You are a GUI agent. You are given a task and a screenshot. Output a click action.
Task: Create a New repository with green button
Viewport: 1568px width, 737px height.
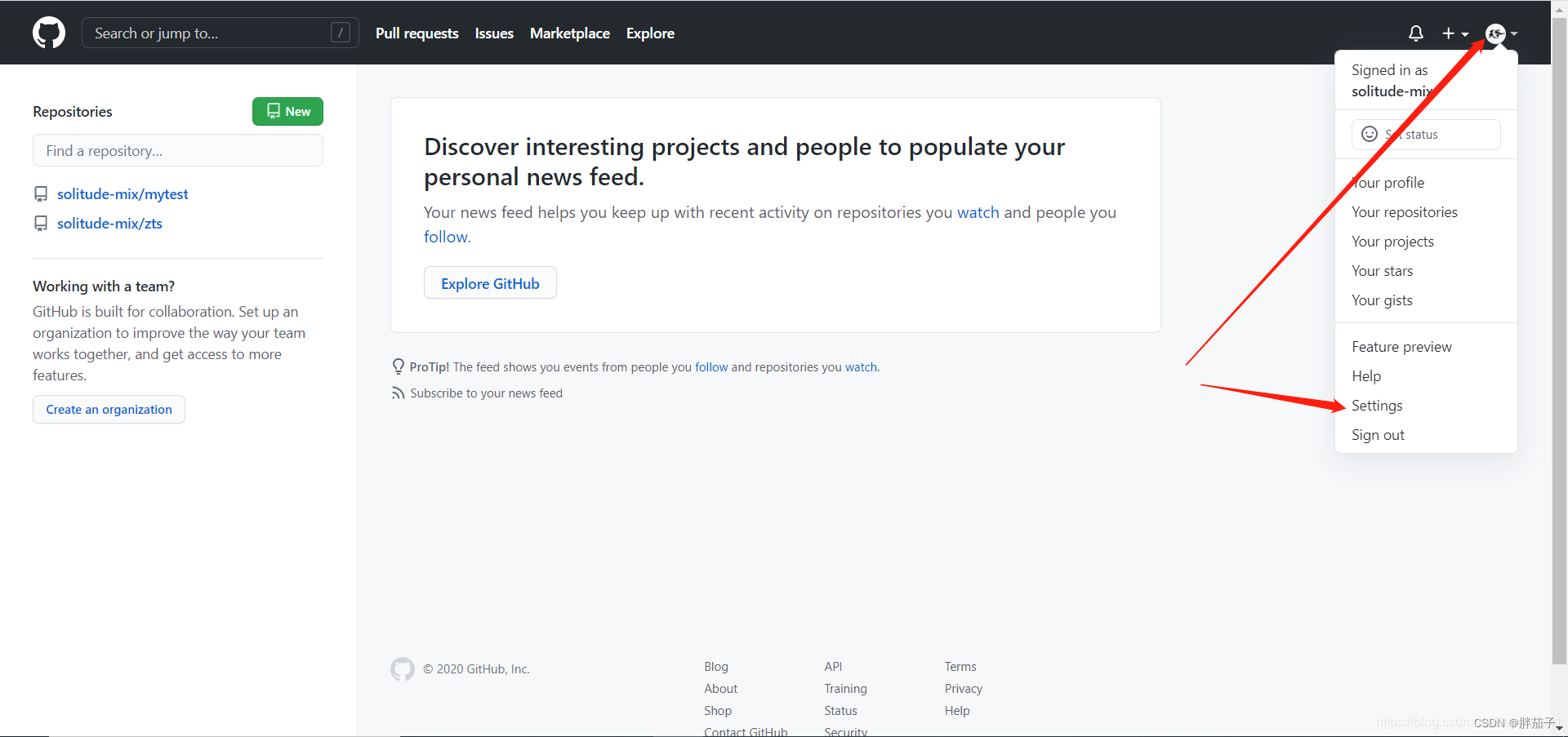point(287,111)
